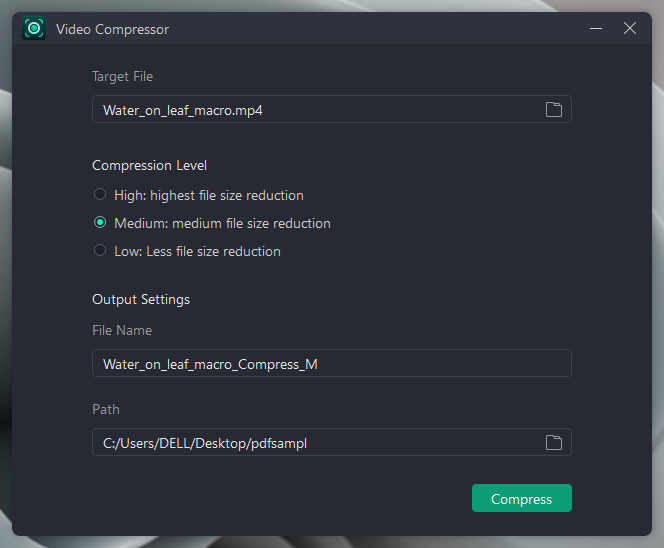Click the 'Target File' label
This screenshot has width=664, height=548.
(x=122, y=76)
